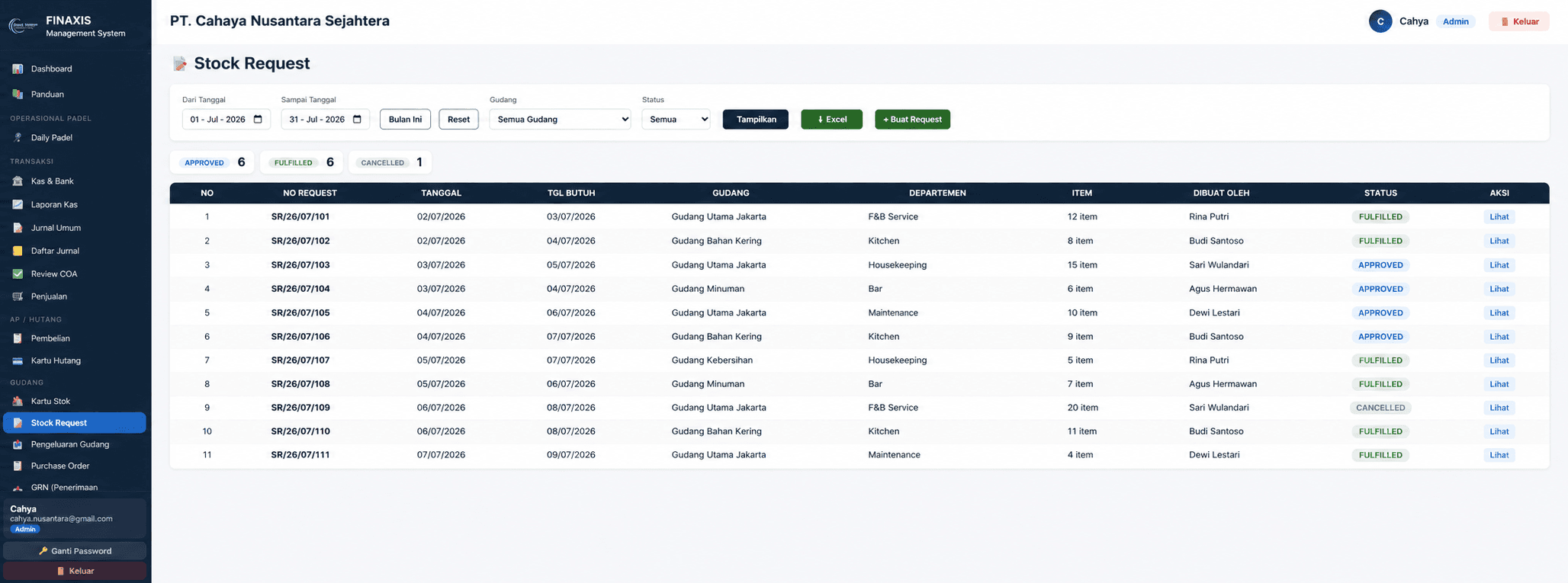Click the Kas & Bank icon

point(18,181)
